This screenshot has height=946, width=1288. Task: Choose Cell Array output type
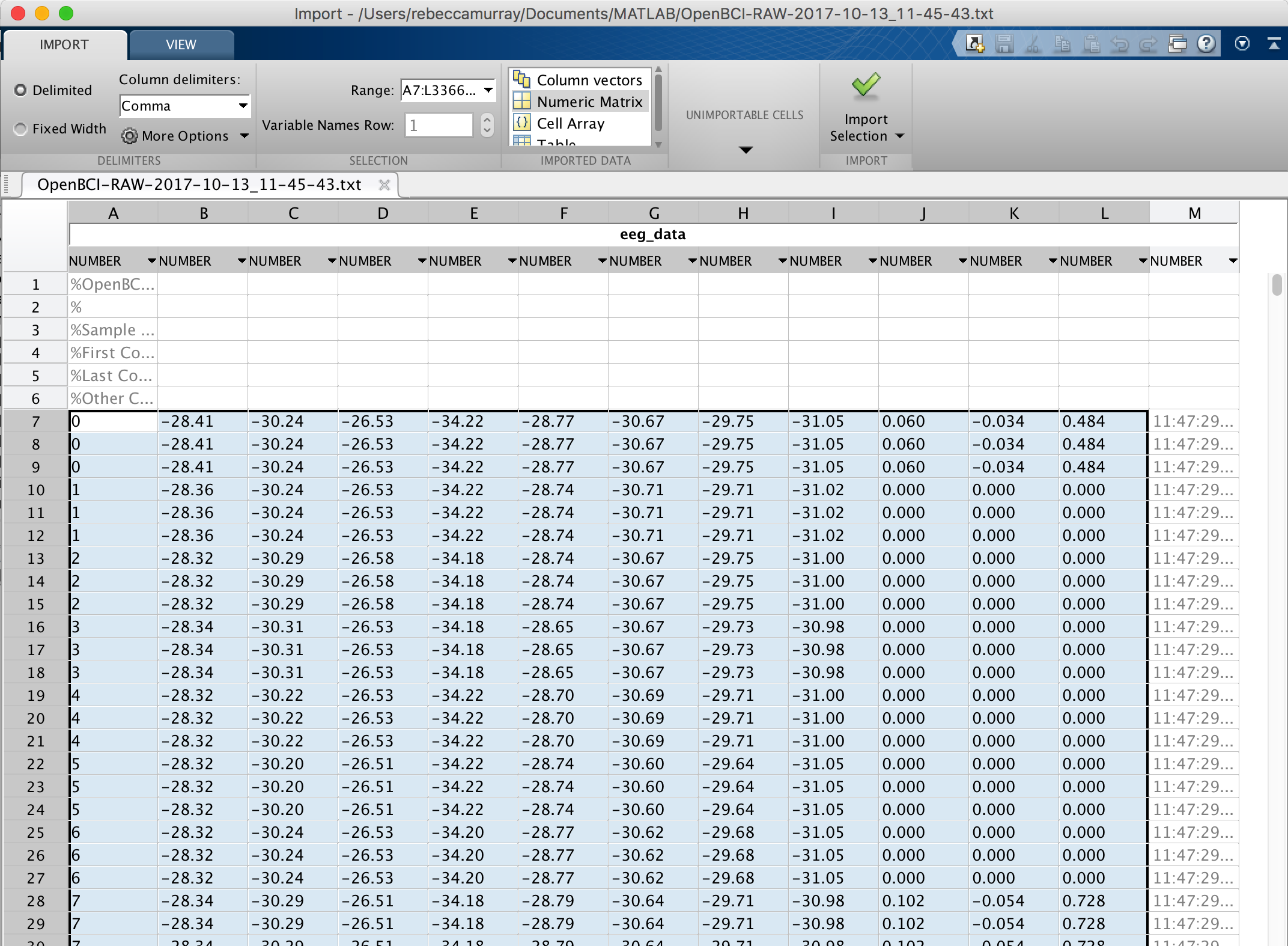point(570,123)
